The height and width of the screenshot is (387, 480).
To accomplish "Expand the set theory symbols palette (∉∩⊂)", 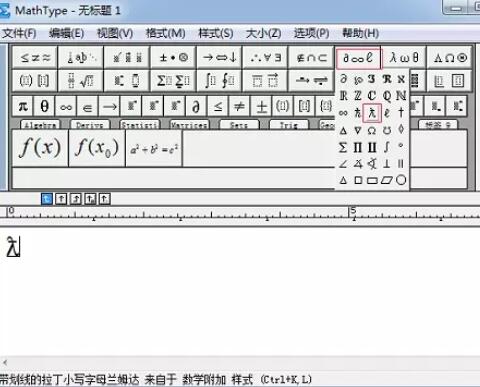I will click(x=311, y=58).
